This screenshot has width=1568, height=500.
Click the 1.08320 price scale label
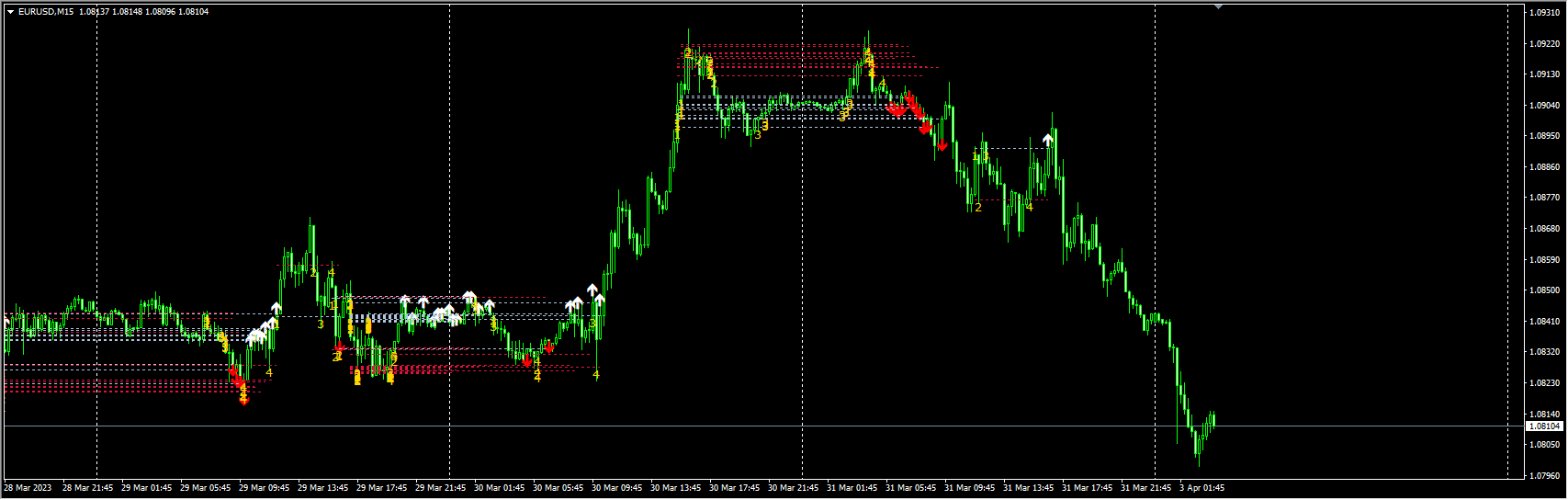point(1545,352)
